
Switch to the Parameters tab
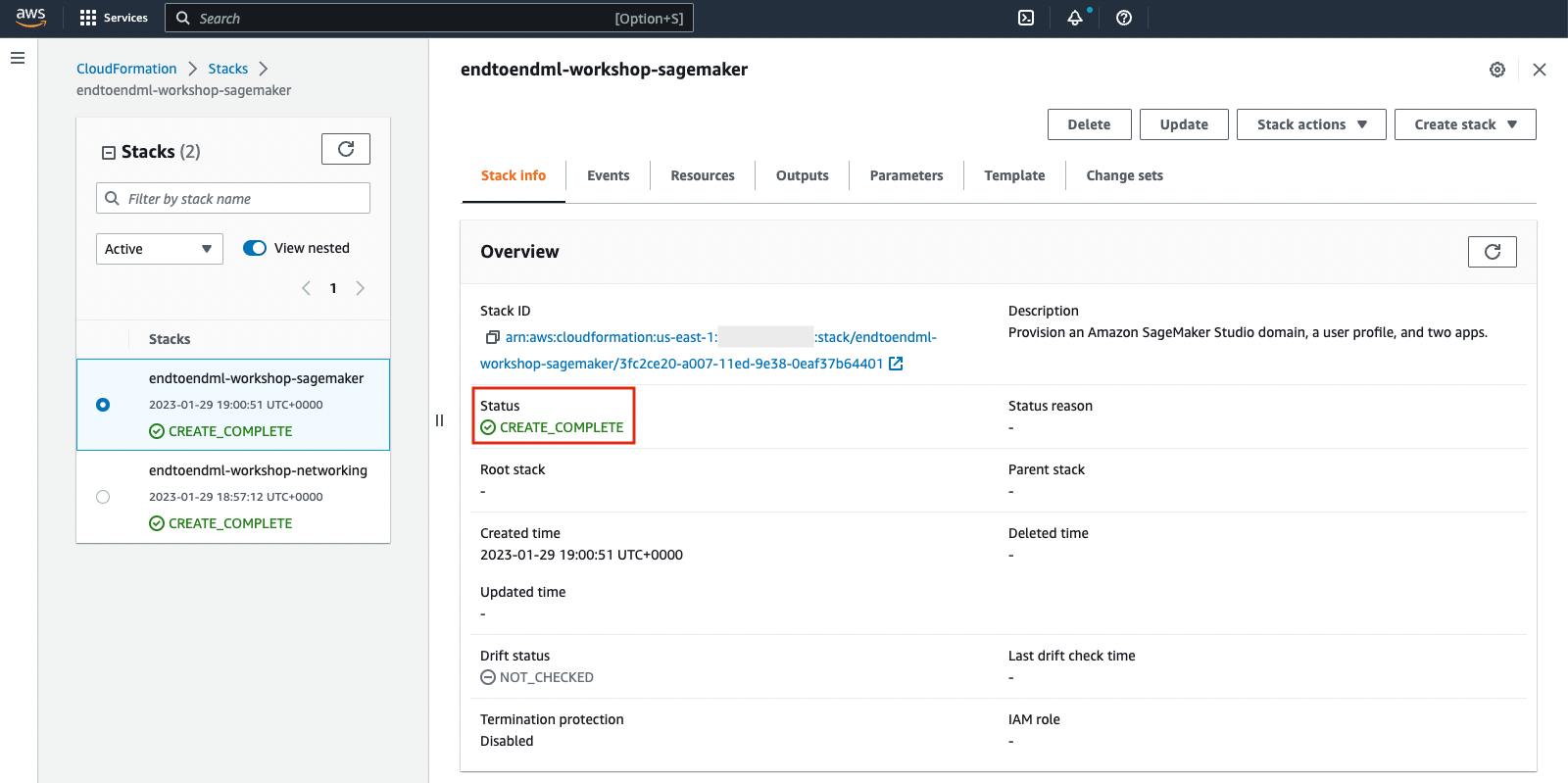(x=906, y=175)
